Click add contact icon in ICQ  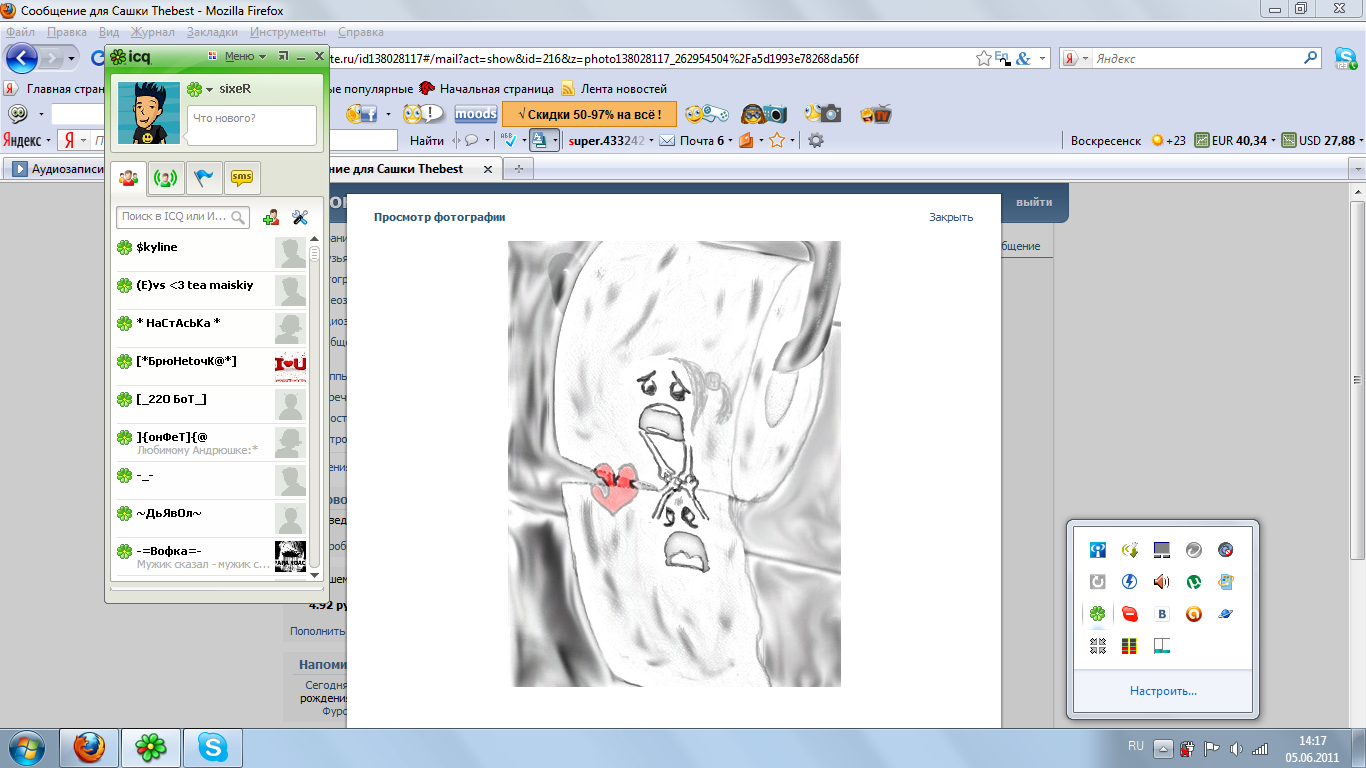(270, 217)
